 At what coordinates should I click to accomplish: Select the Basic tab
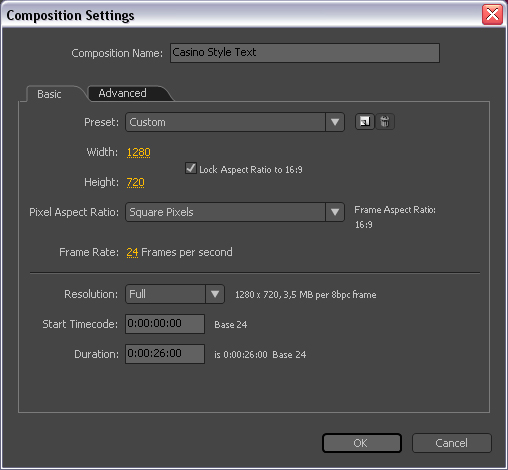(49, 94)
